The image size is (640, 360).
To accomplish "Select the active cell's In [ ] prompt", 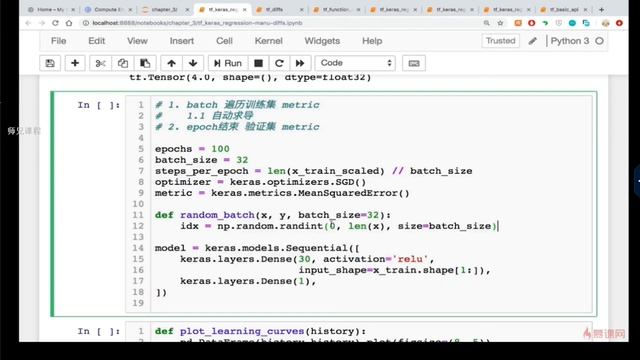I will tap(99, 105).
